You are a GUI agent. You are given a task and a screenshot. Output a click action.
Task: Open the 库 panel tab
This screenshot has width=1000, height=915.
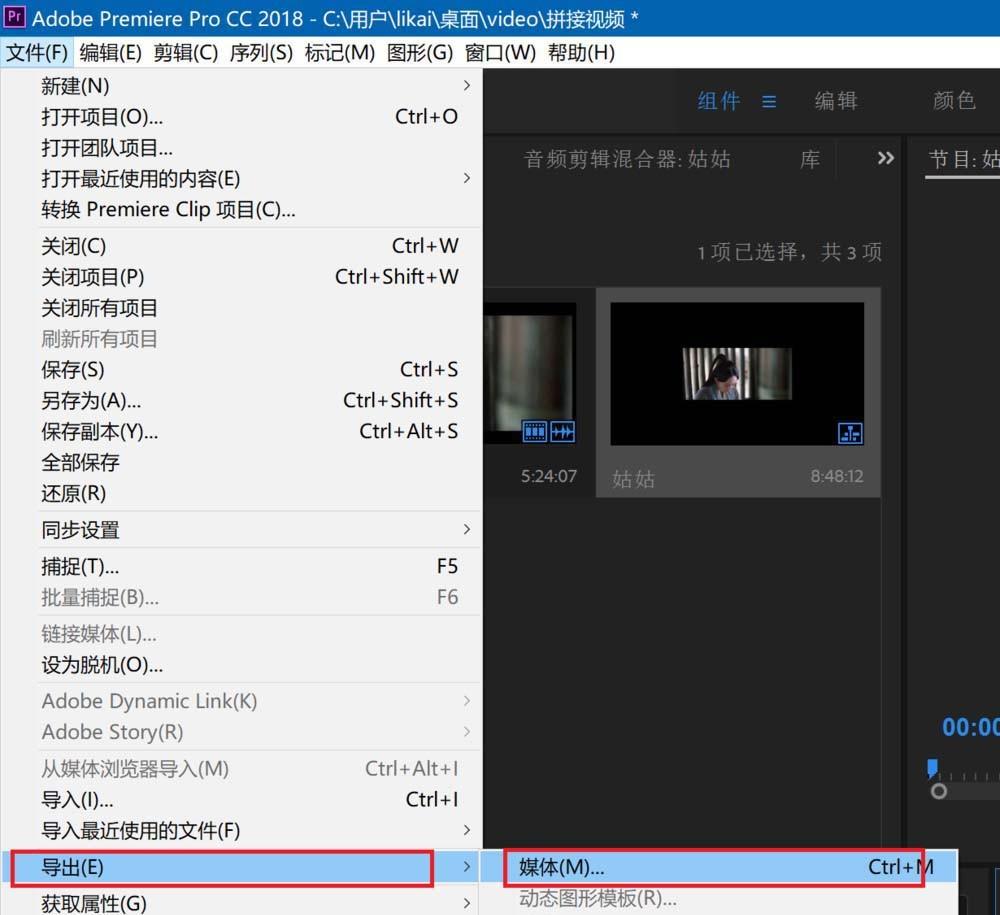pyautogui.click(x=809, y=158)
